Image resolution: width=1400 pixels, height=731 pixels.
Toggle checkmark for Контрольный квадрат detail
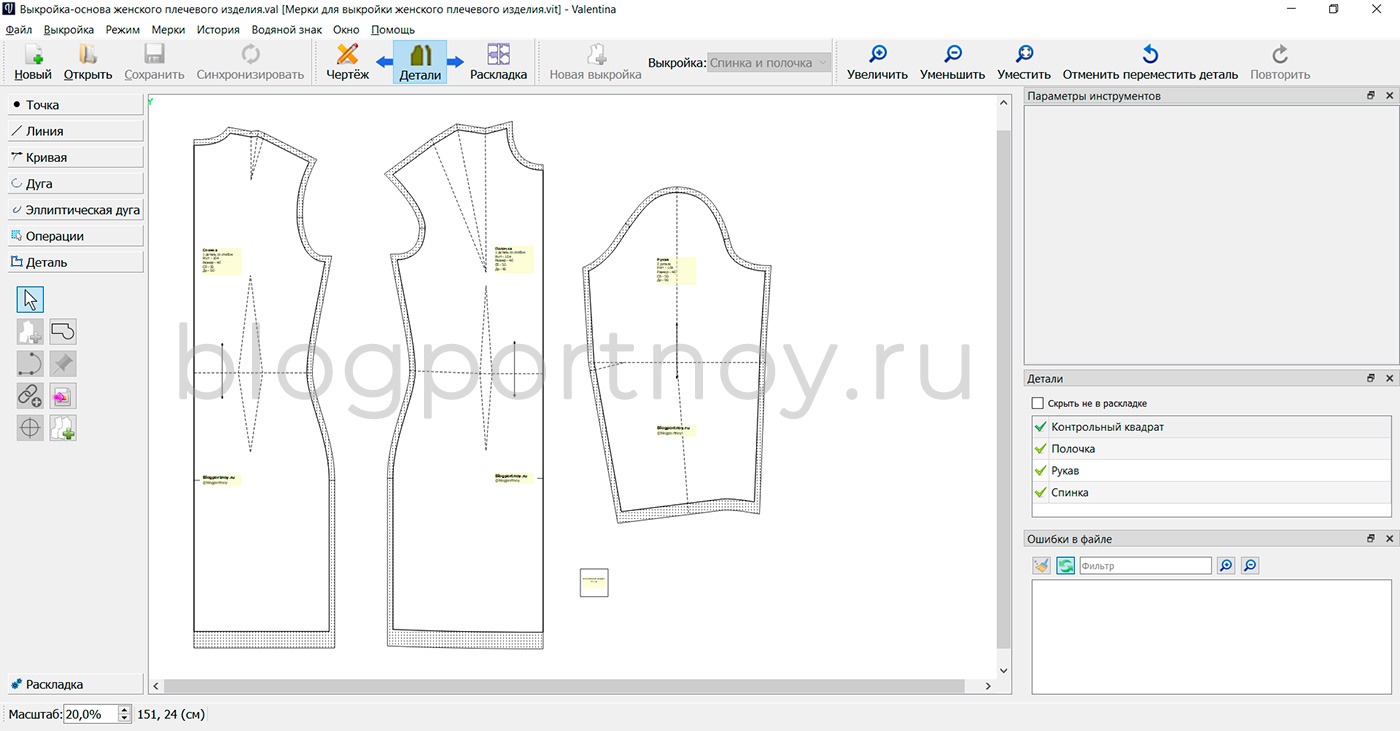(x=1041, y=427)
